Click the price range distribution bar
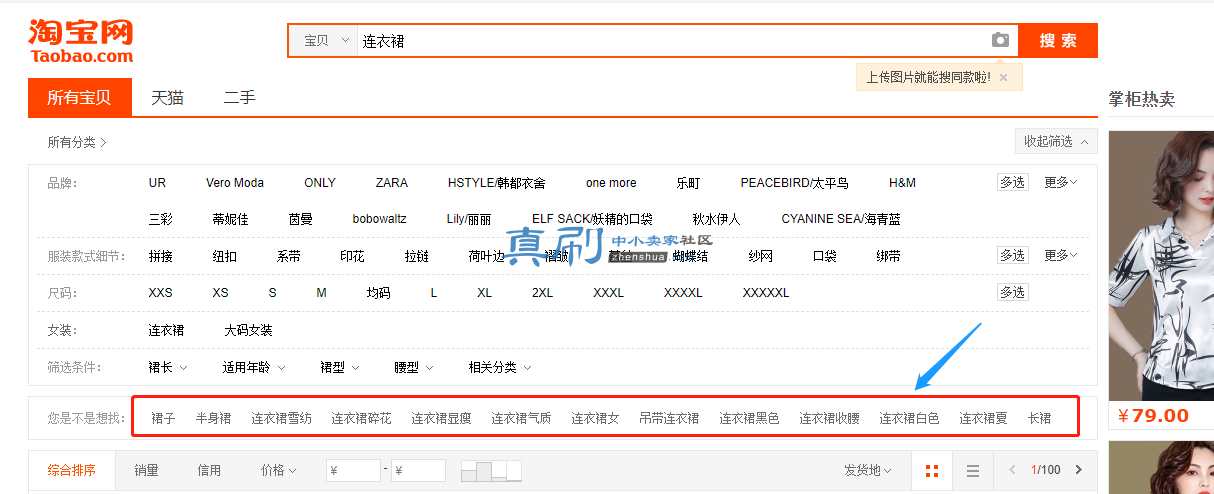This screenshot has width=1214, height=494. point(491,470)
